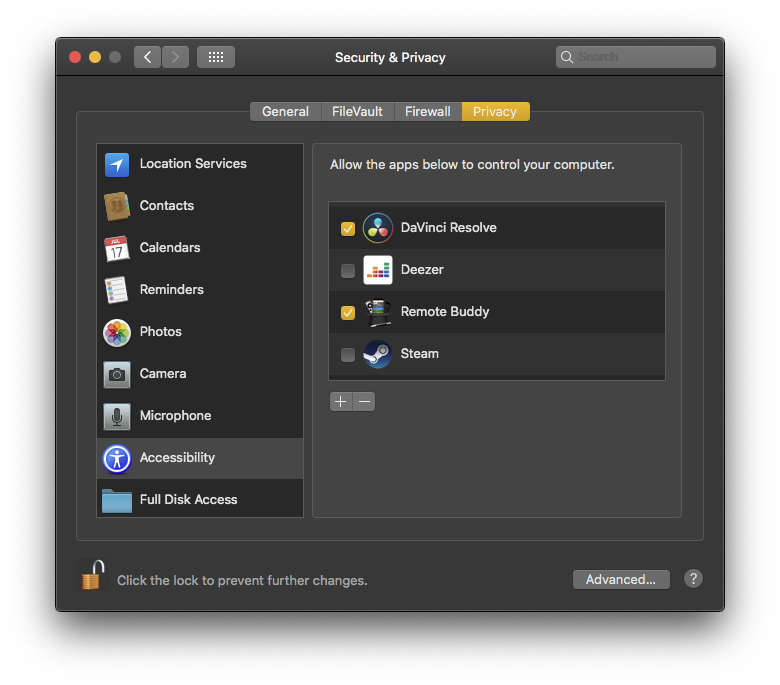Screen dimensions: 780x685
Task: Select the Steam name text
Action: coord(419,354)
